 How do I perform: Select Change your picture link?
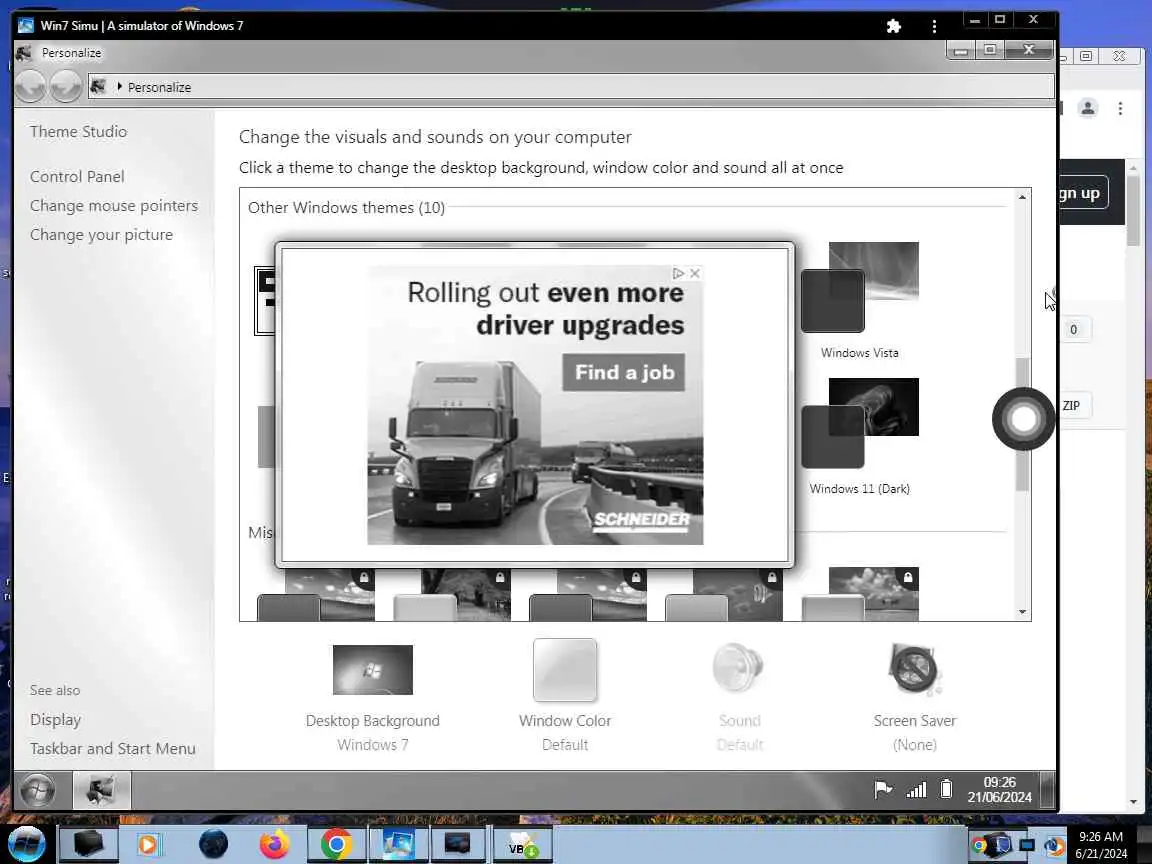click(101, 235)
